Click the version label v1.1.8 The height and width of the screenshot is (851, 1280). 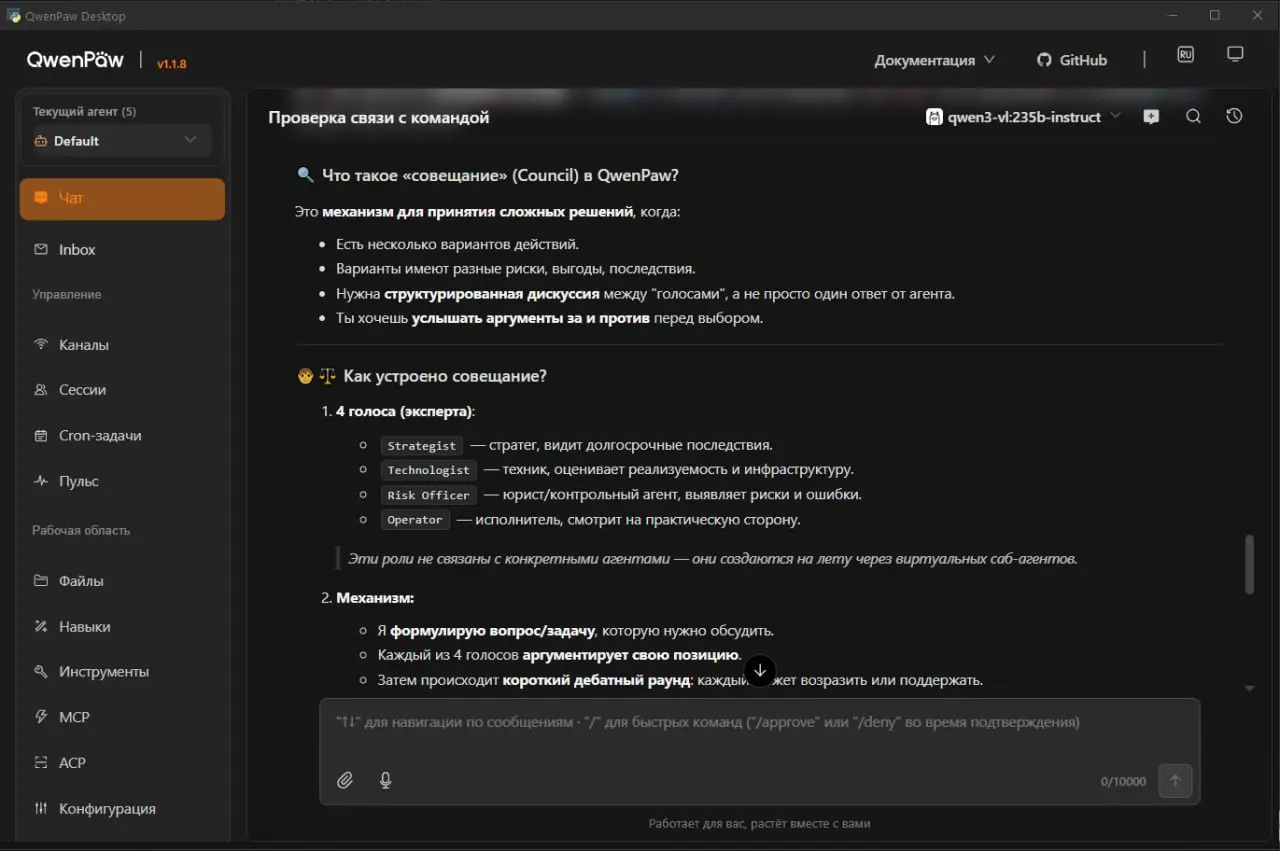pyautogui.click(x=171, y=64)
